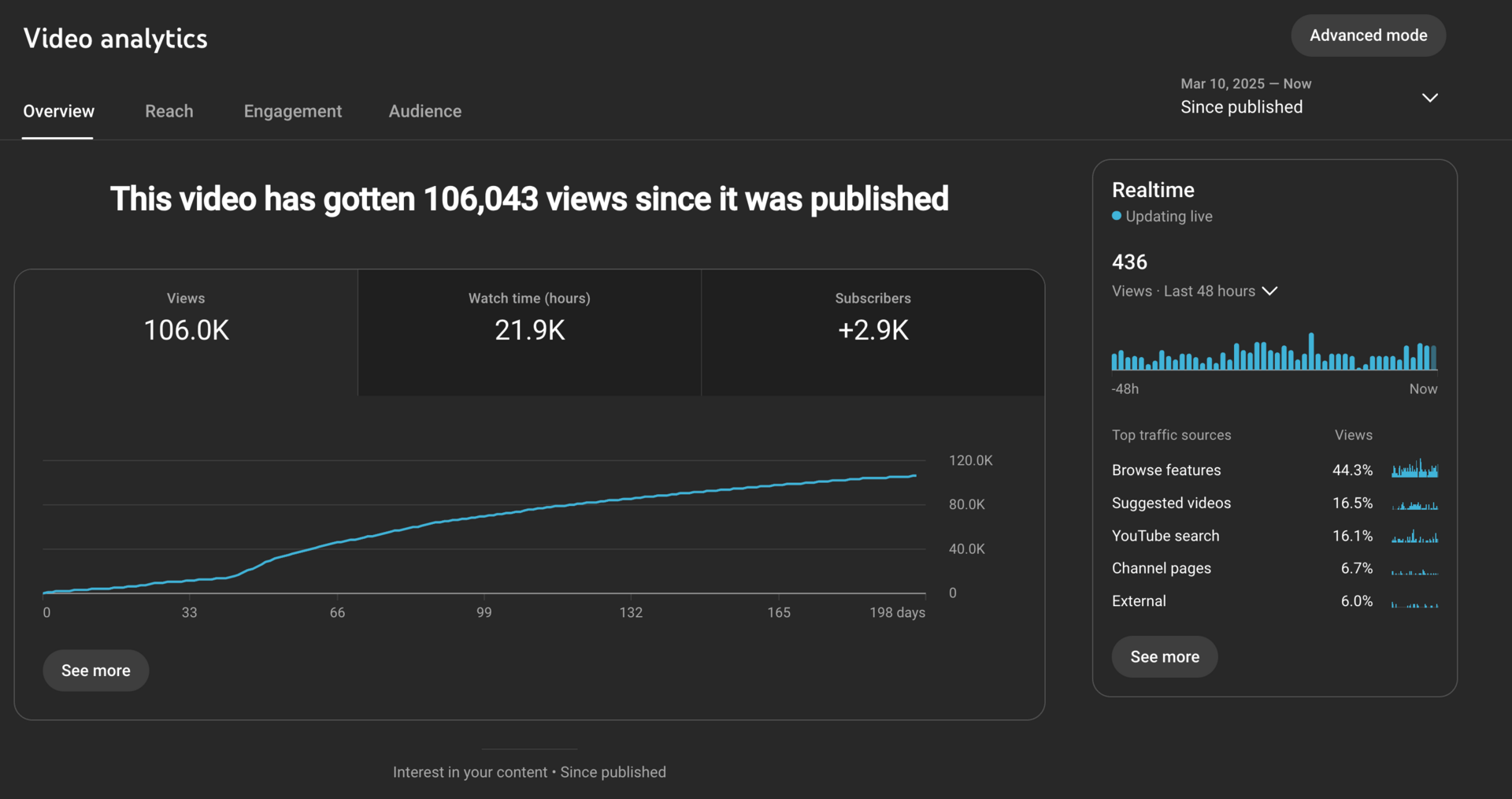Click the 6.7% views value
The height and width of the screenshot is (799, 1512).
pos(1356,568)
